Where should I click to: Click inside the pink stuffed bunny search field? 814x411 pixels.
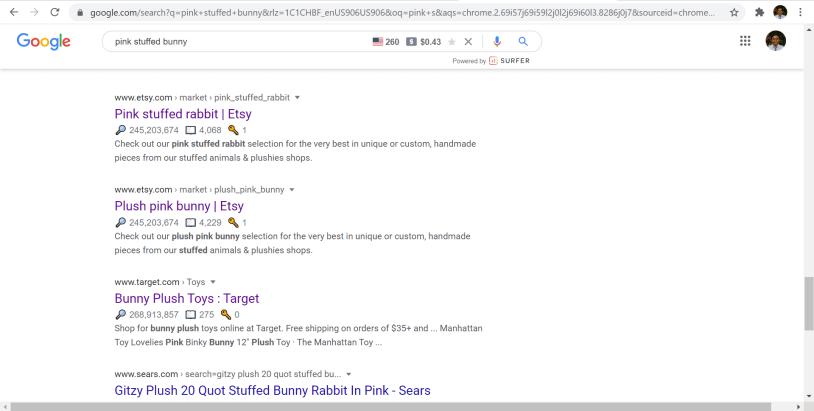pyautogui.click(x=239, y=42)
